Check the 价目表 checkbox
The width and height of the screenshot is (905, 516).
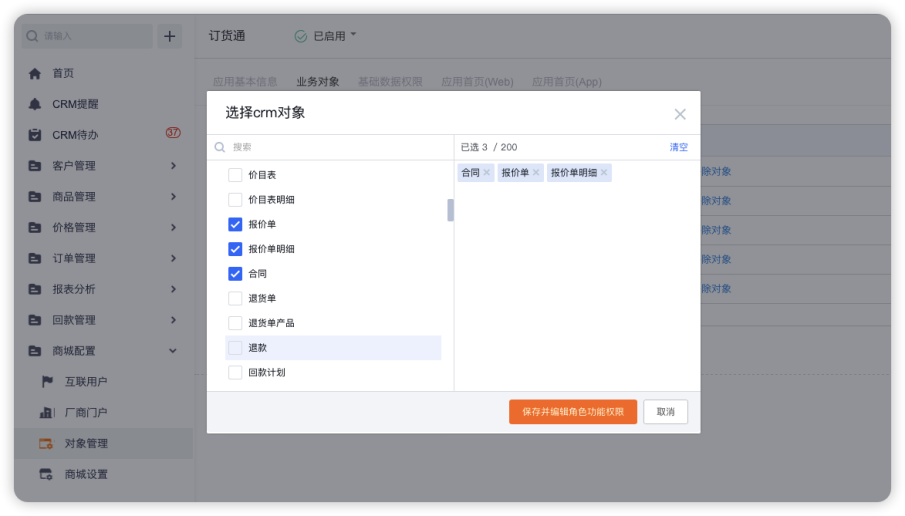[235, 175]
